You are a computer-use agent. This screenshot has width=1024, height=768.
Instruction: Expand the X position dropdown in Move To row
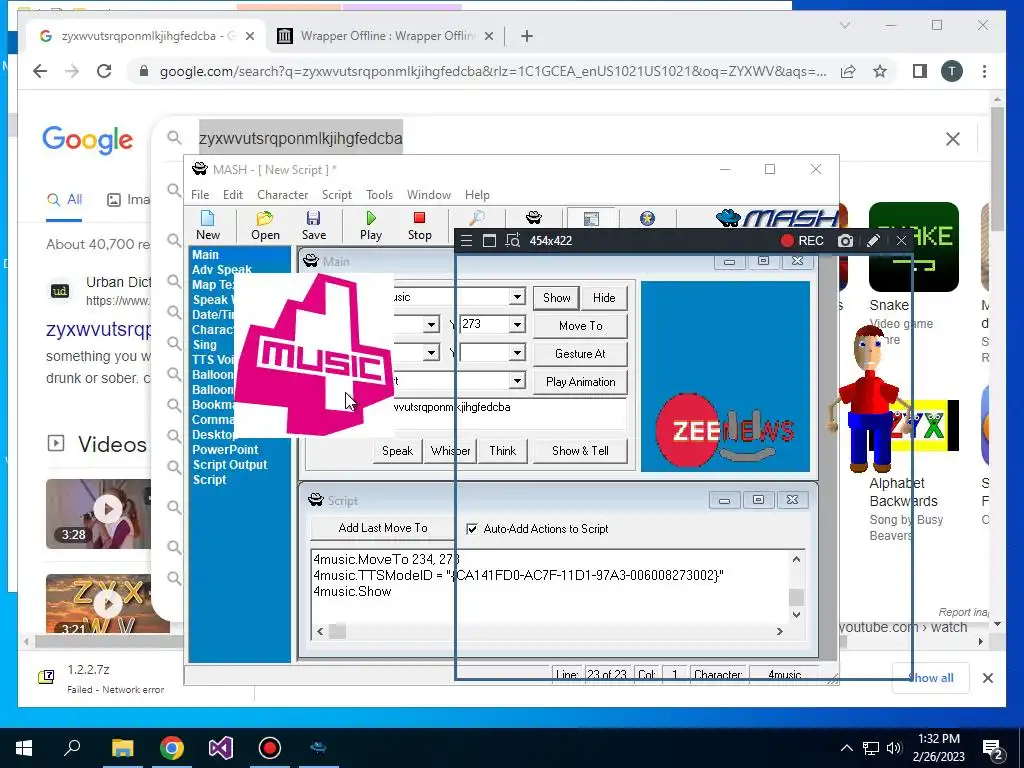point(431,325)
